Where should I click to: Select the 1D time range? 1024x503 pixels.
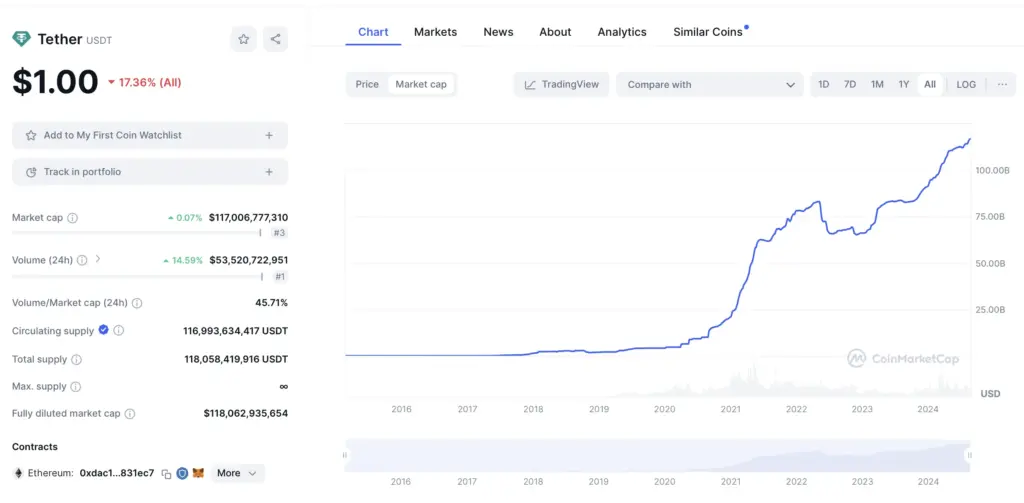tap(824, 84)
